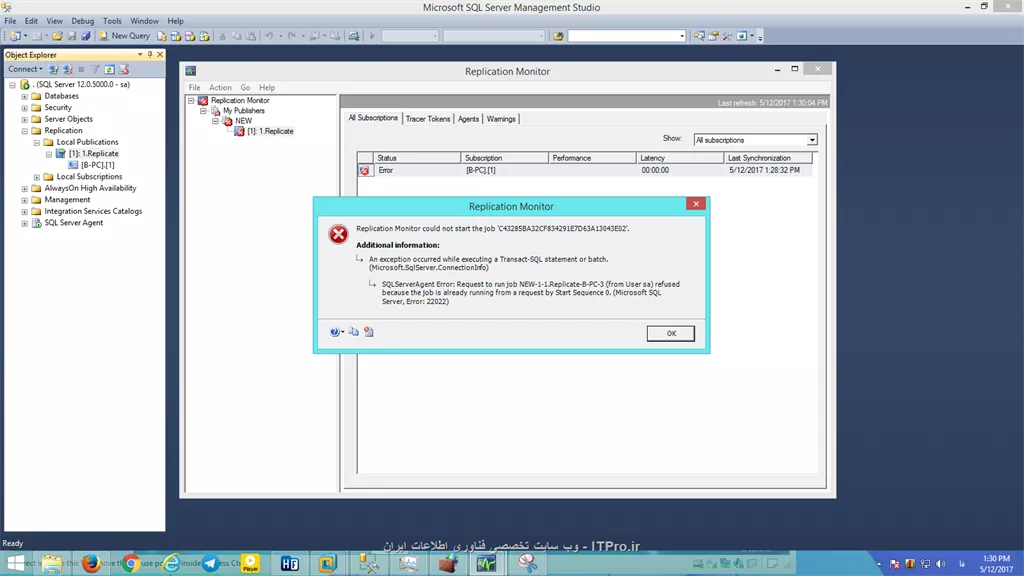
Task: Copy error message text icon in dialog
Action: pos(353,332)
